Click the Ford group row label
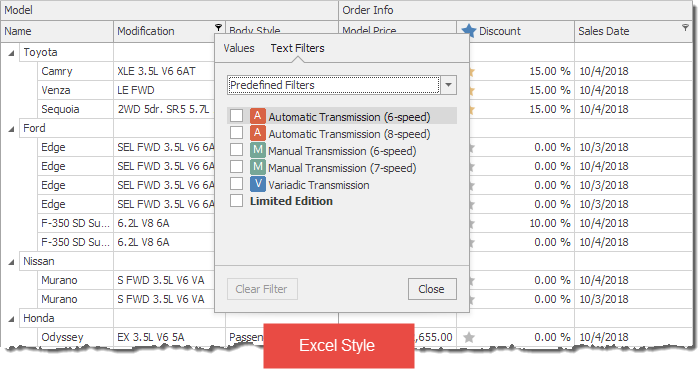Viewport: 698px width, 374px height. 34,128
